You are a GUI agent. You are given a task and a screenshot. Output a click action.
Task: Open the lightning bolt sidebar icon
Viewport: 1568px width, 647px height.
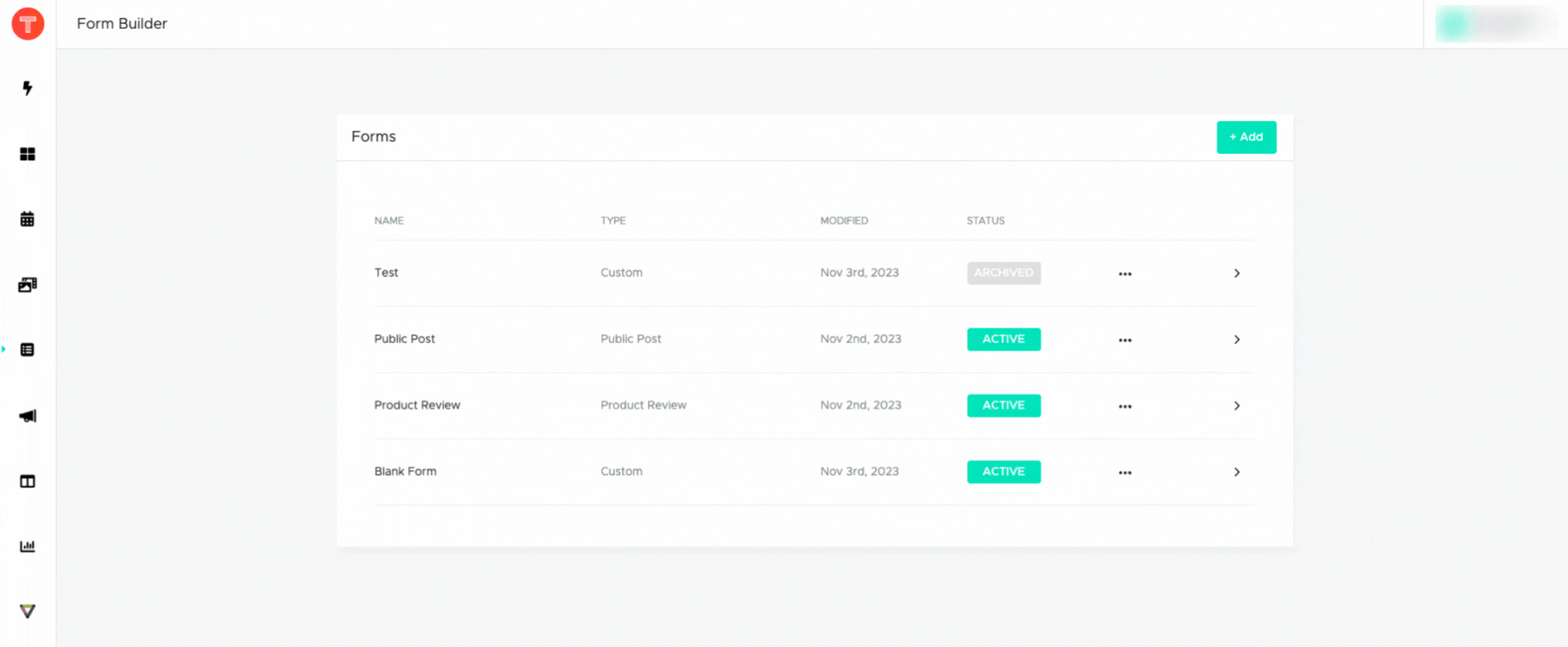pyautogui.click(x=27, y=88)
